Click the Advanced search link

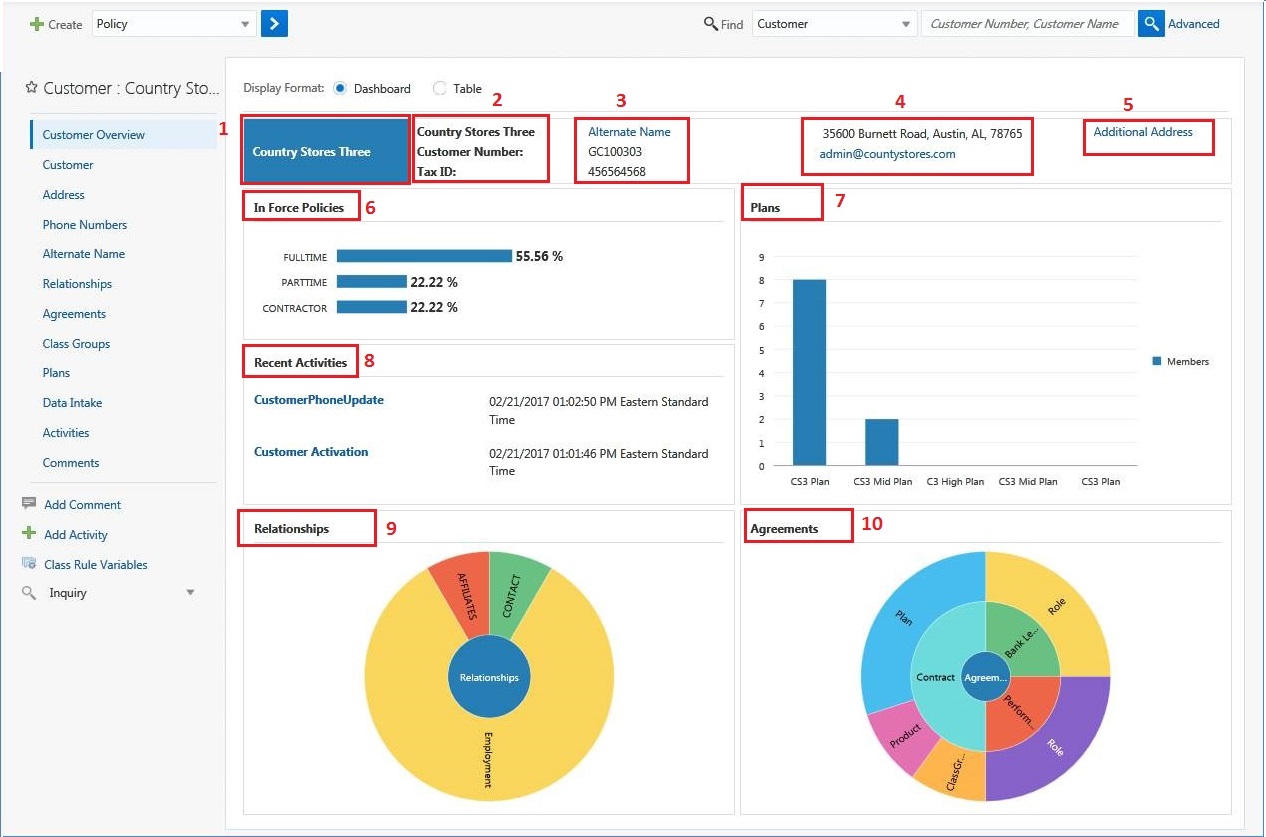click(1193, 23)
